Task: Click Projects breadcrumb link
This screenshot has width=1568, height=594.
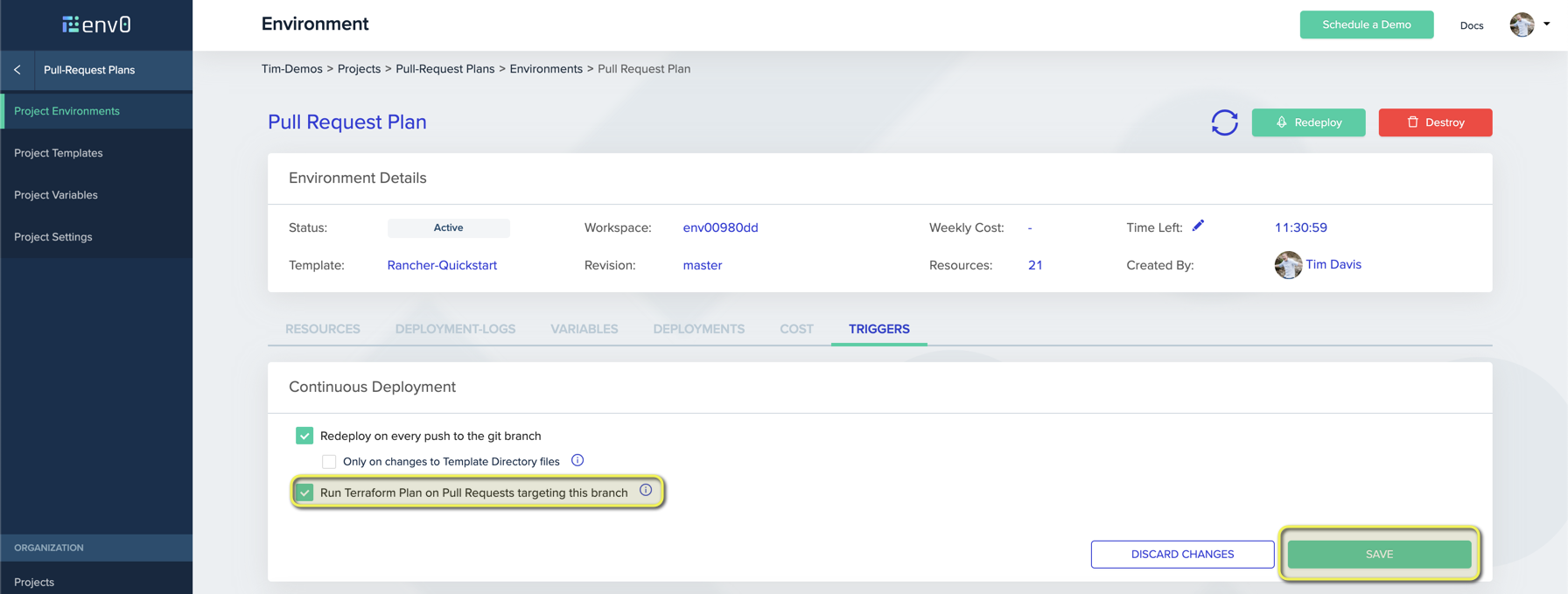Action: (359, 69)
